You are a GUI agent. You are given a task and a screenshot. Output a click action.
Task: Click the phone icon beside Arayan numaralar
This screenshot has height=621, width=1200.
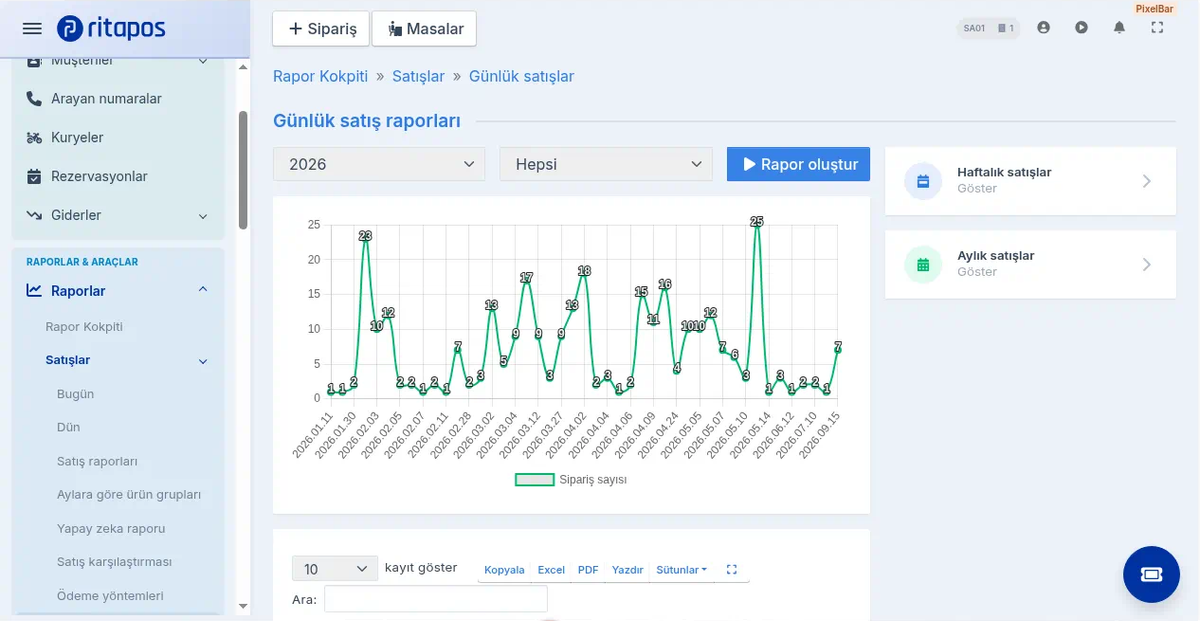pos(33,99)
